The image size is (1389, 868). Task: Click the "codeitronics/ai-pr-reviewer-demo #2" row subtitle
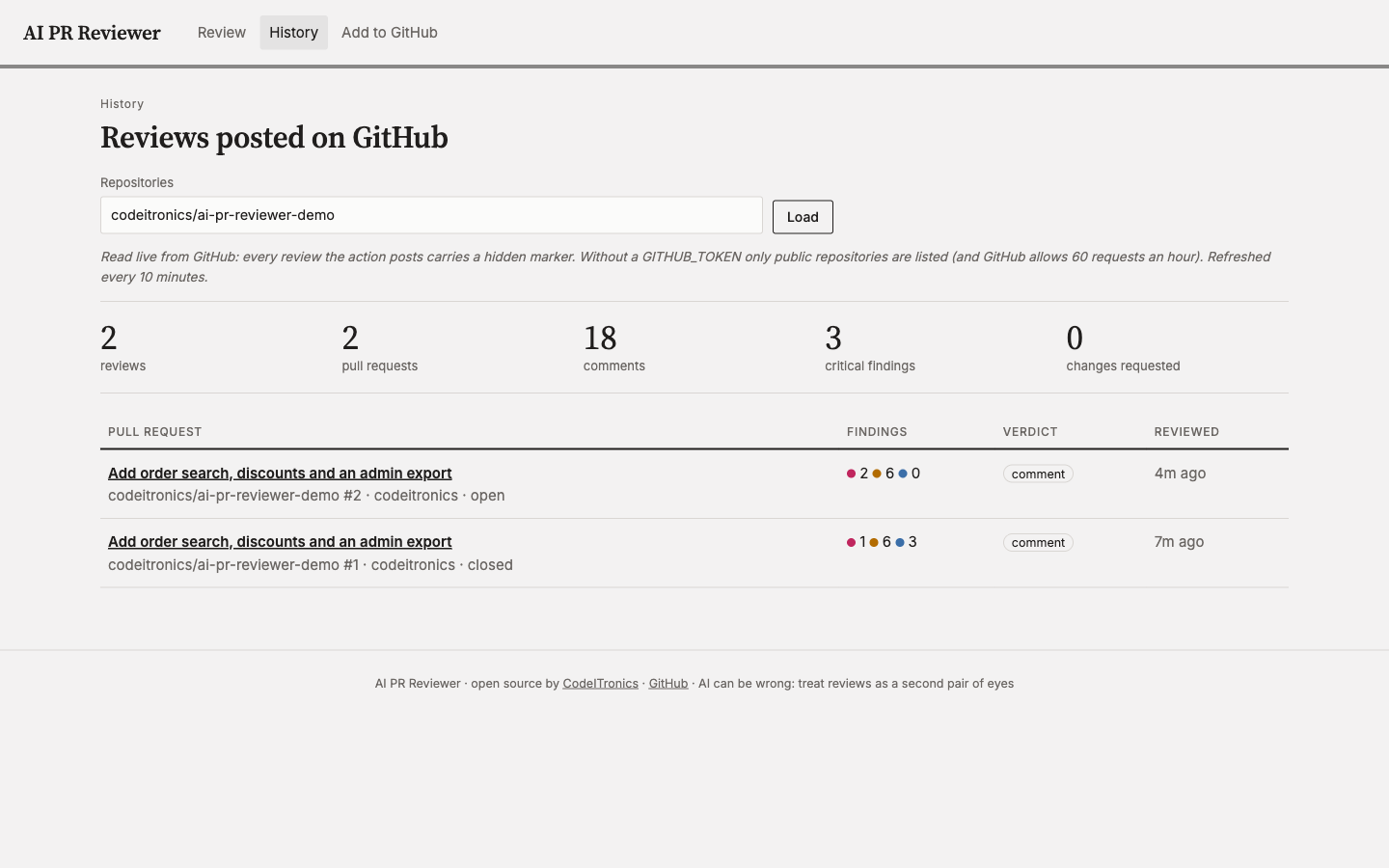234,496
